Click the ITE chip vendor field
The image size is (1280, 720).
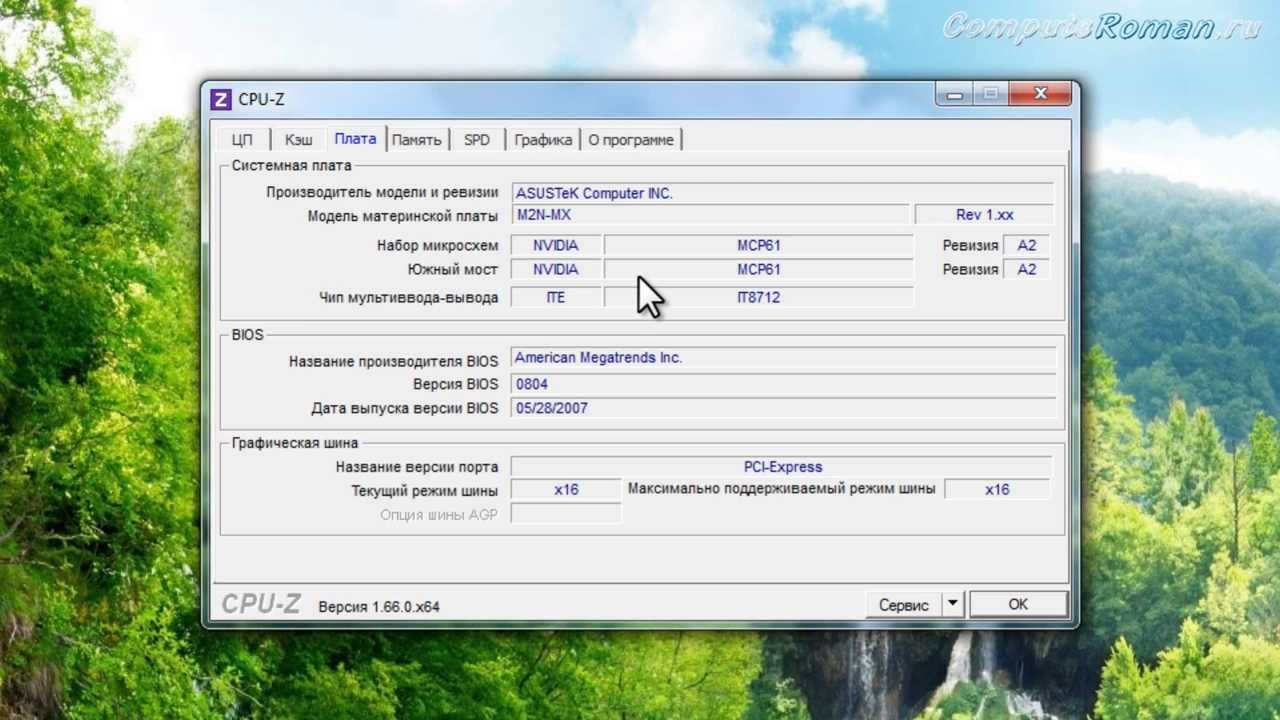(x=556, y=297)
